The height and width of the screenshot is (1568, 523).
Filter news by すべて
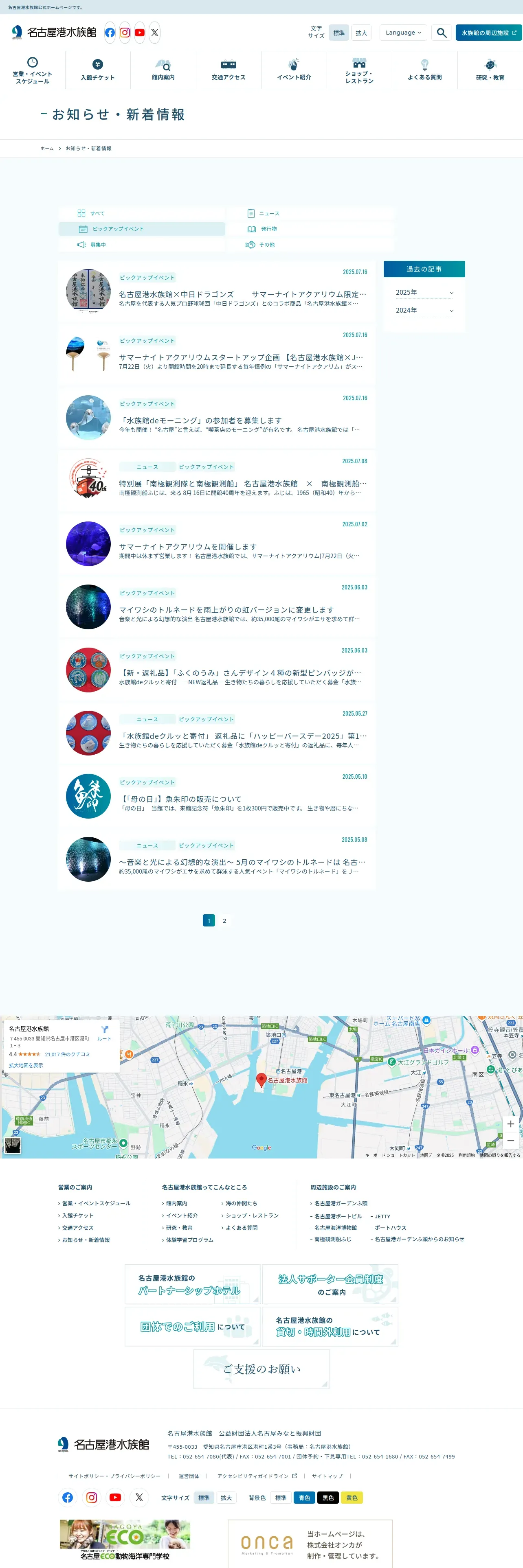click(x=142, y=214)
